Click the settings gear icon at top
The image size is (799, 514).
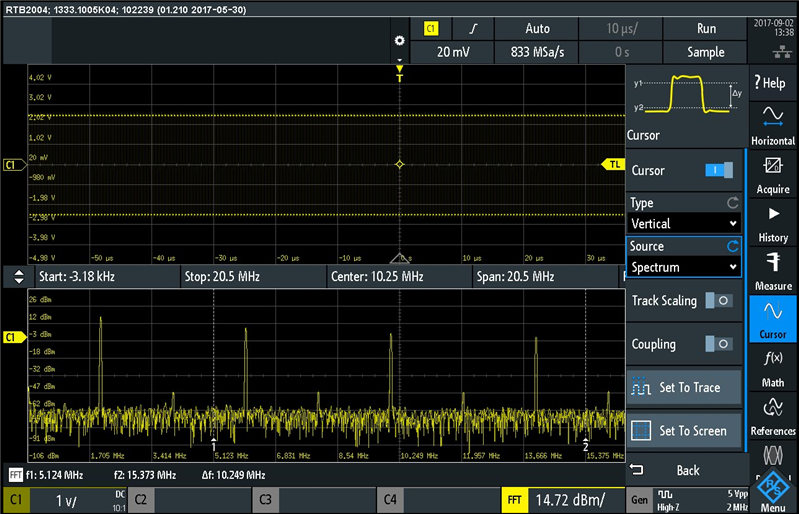pyautogui.click(x=400, y=41)
